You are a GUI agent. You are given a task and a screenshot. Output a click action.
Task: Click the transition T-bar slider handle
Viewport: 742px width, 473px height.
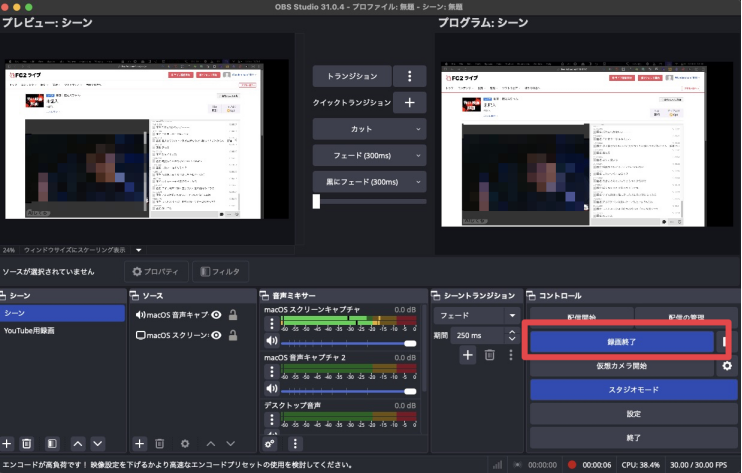click(x=317, y=201)
